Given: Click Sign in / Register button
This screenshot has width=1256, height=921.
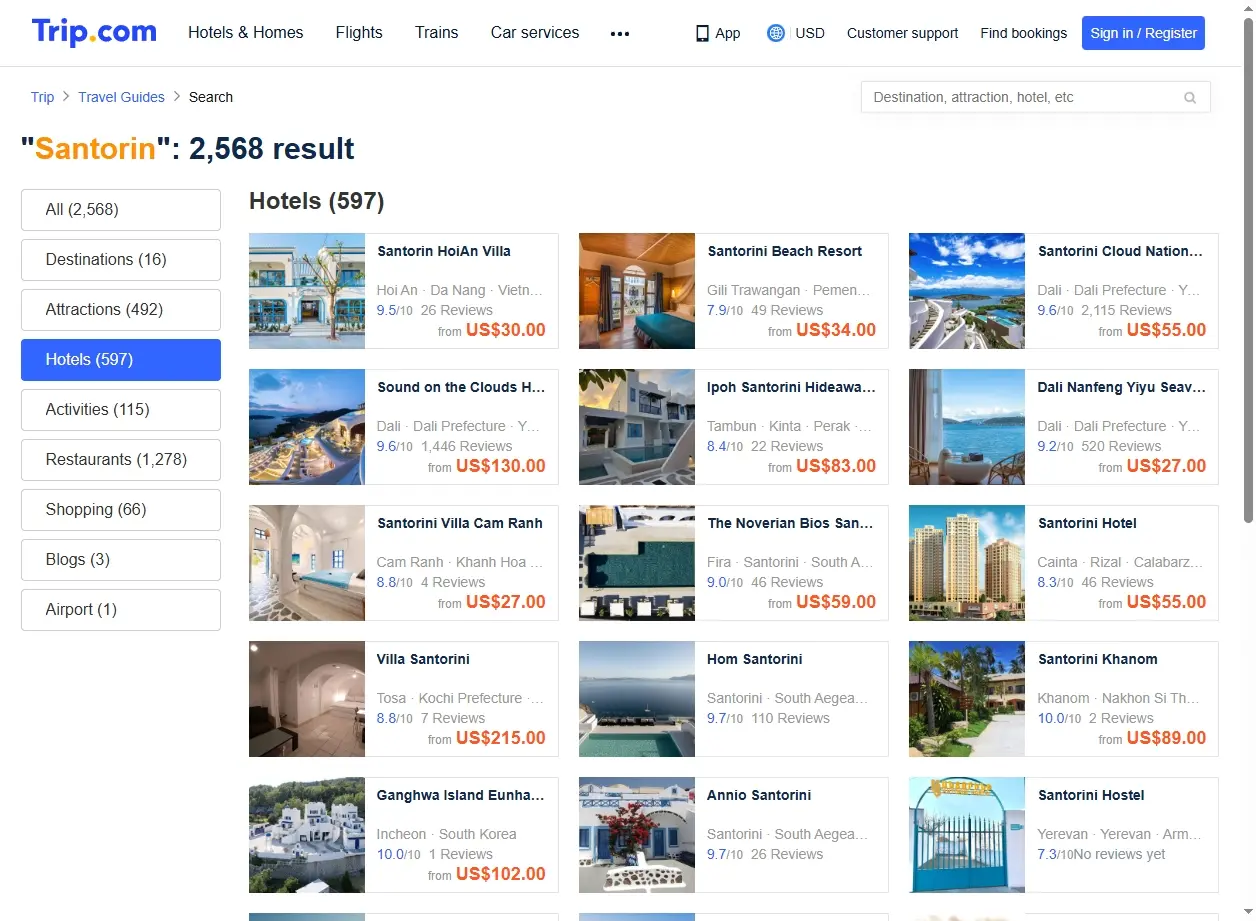Looking at the screenshot, I should pos(1143,33).
